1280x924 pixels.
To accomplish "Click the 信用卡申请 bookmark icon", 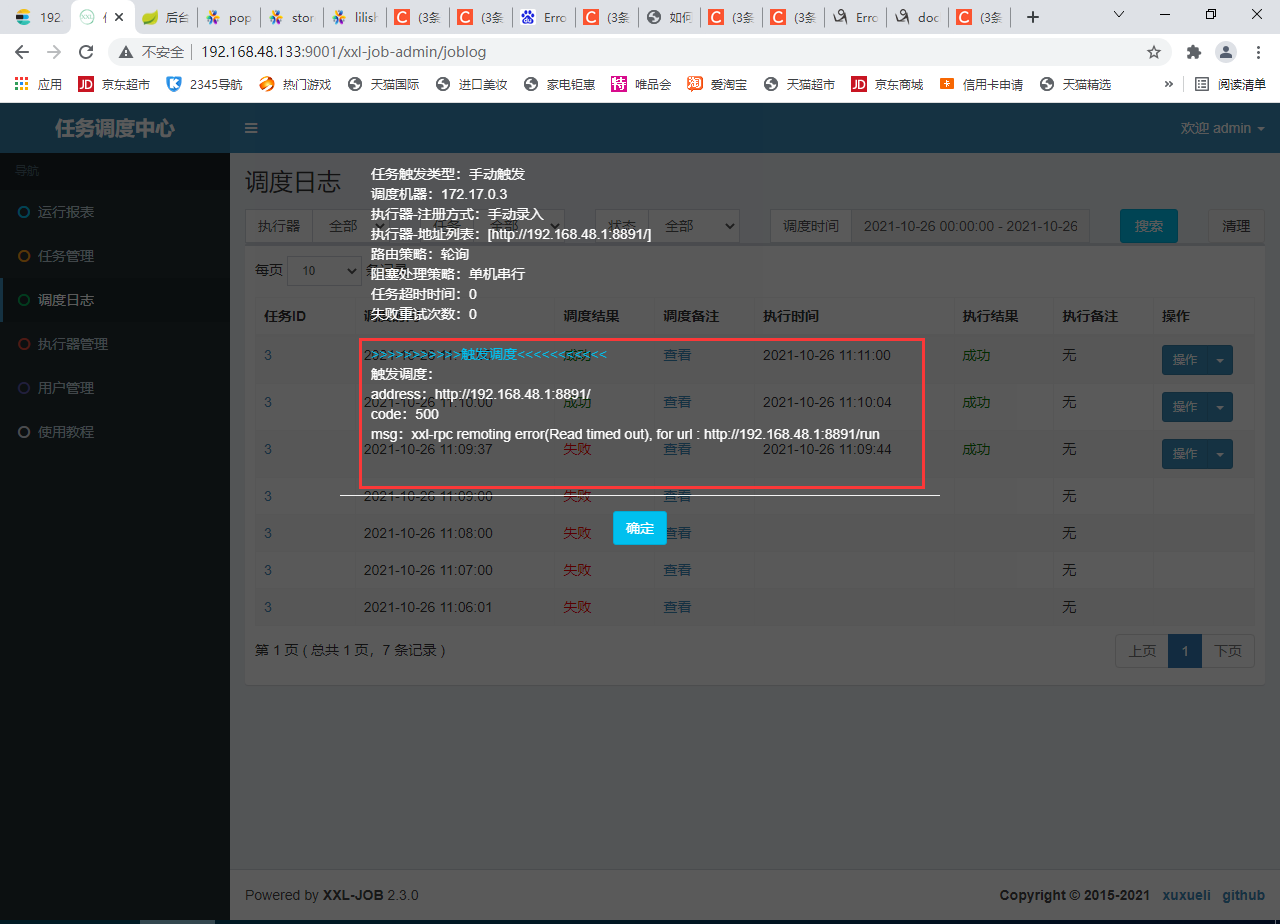I will (x=947, y=84).
